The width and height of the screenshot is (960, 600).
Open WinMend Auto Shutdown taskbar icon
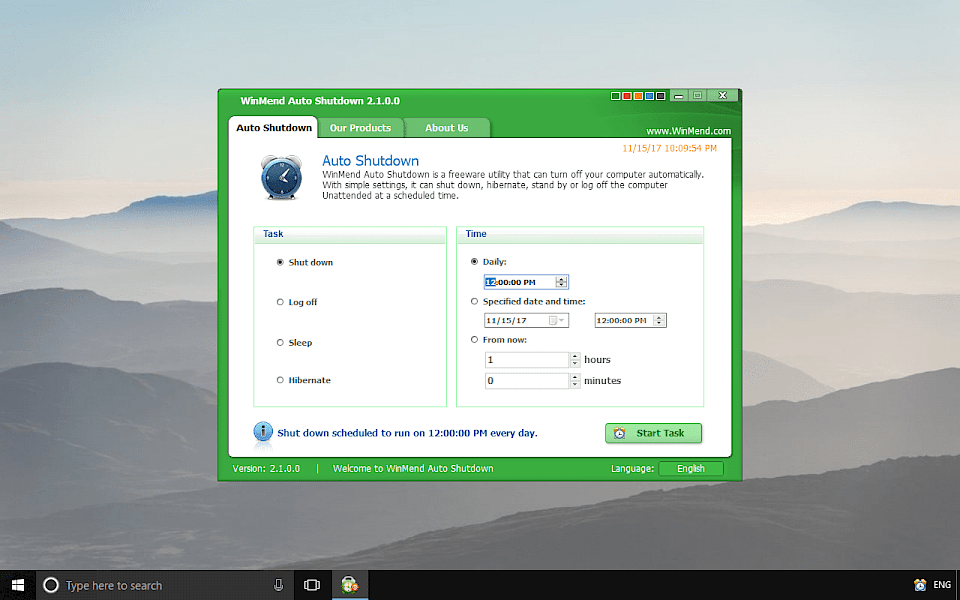tap(350, 585)
